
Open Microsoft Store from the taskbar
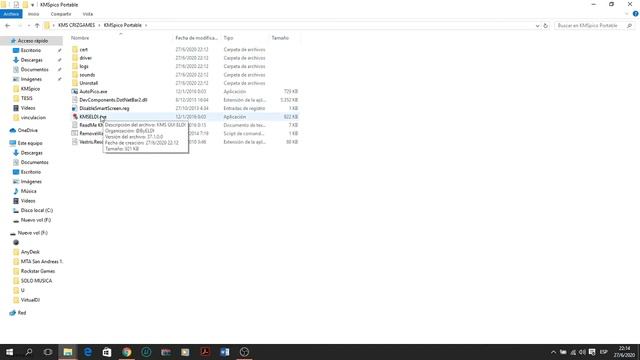(x=107, y=352)
